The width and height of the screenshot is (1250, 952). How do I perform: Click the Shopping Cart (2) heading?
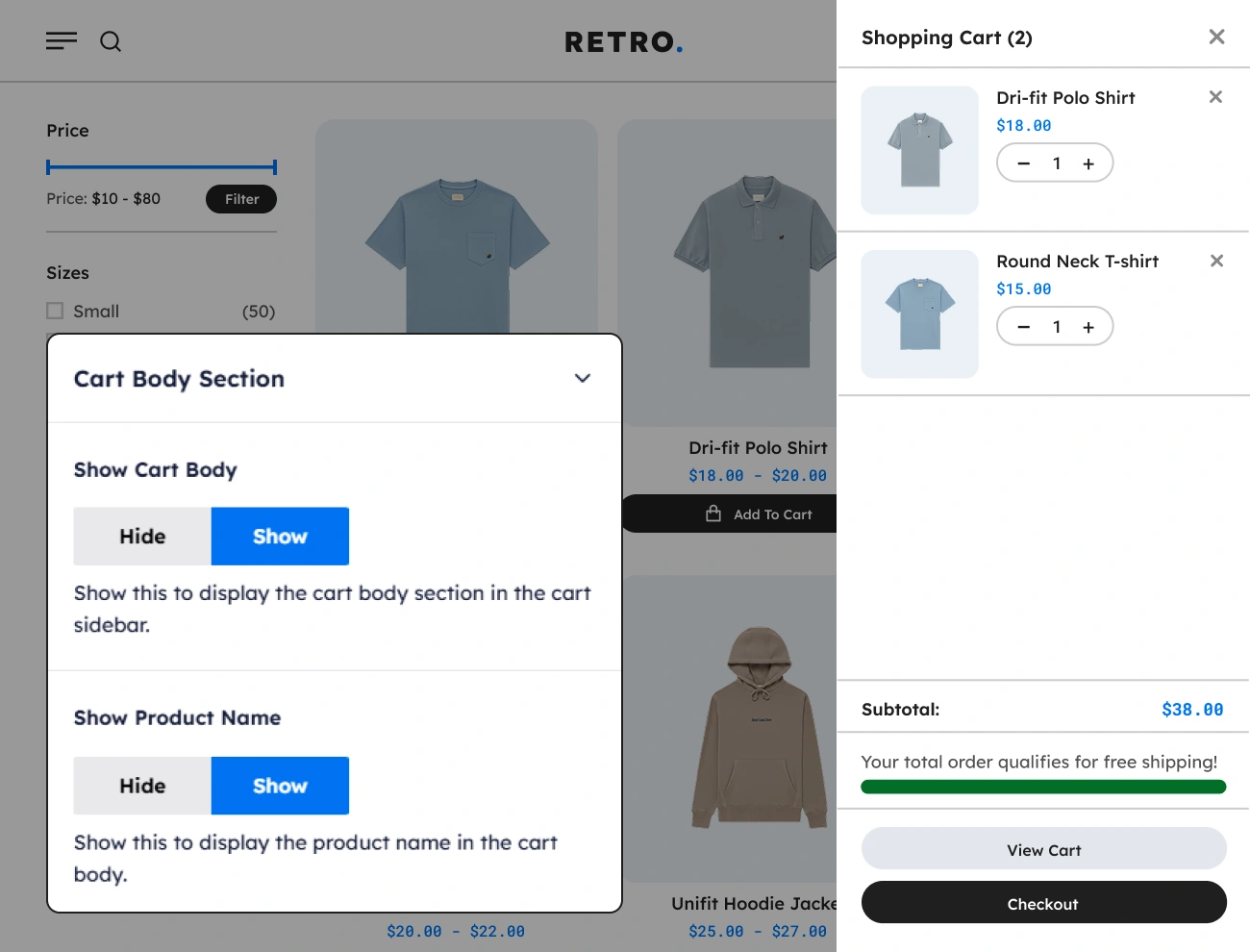(x=946, y=38)
